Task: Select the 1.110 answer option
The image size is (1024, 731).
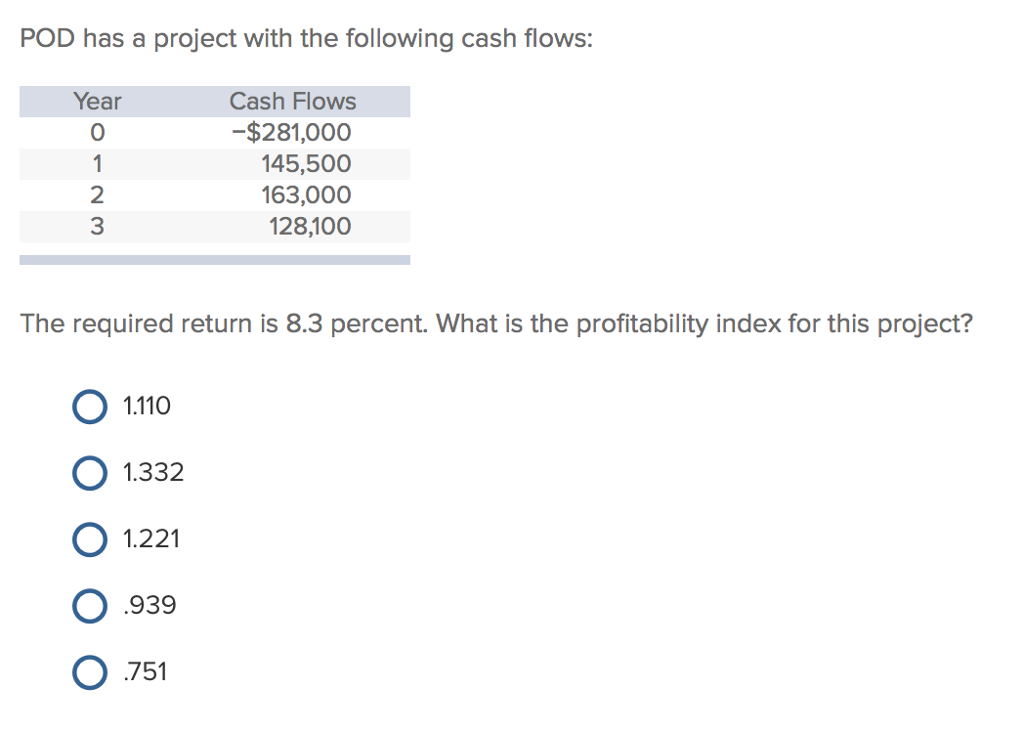Action: [x=90, y=406]
